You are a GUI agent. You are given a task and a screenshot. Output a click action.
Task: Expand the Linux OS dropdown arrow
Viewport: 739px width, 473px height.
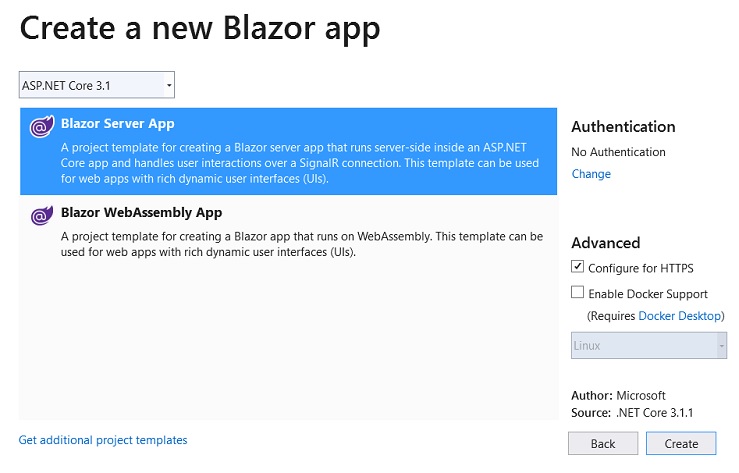click(x=721, y=346)
